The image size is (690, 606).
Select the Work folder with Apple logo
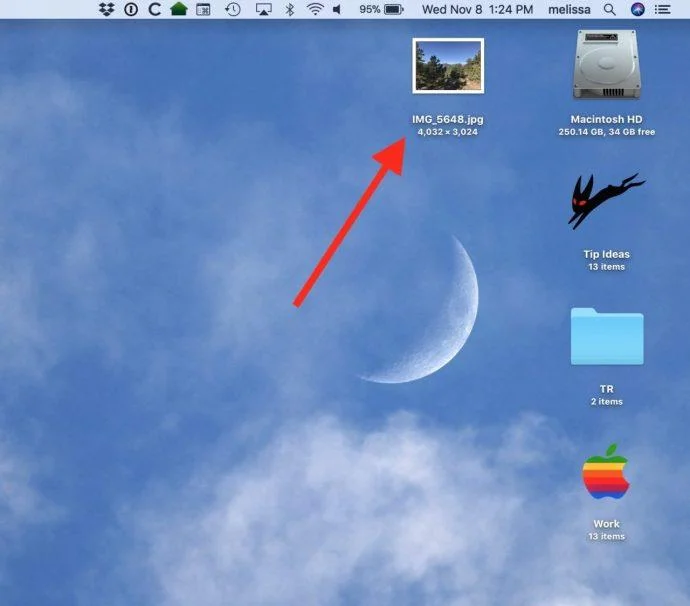(606, 471)
